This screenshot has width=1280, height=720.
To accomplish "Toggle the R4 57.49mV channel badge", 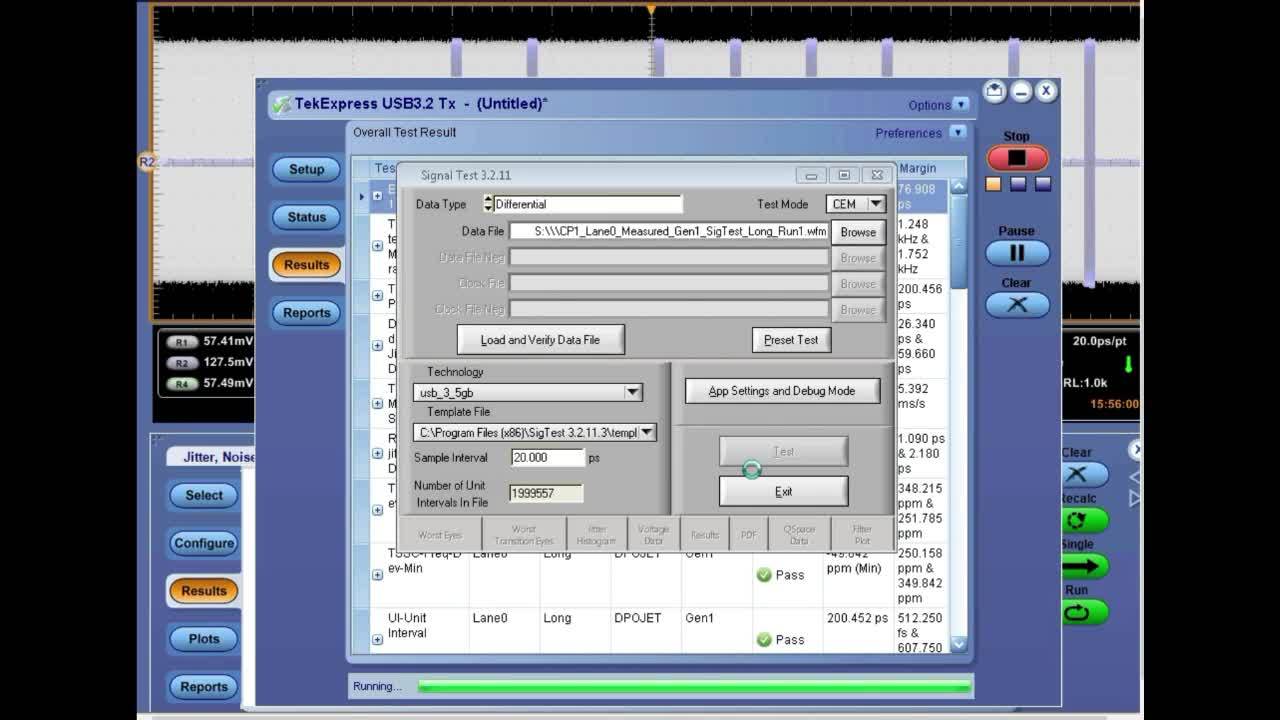I will point(181,383).
